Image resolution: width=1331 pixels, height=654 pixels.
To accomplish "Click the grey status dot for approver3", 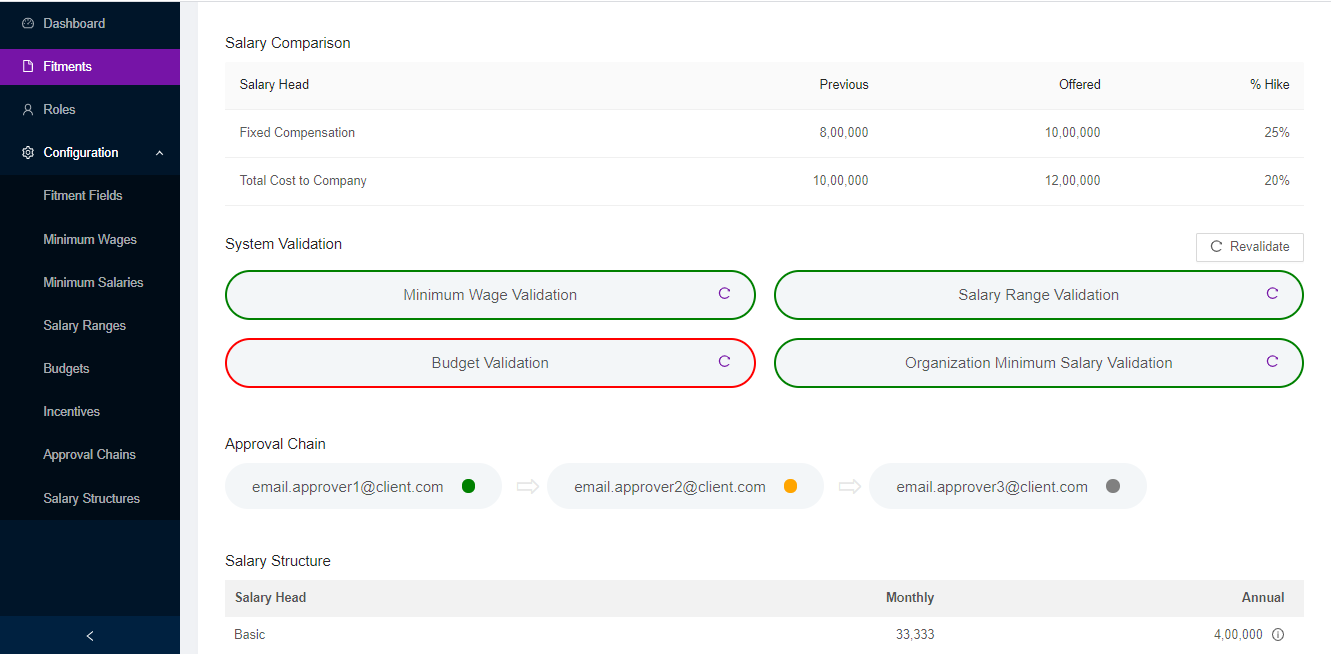I will [x=1113, y=487].
